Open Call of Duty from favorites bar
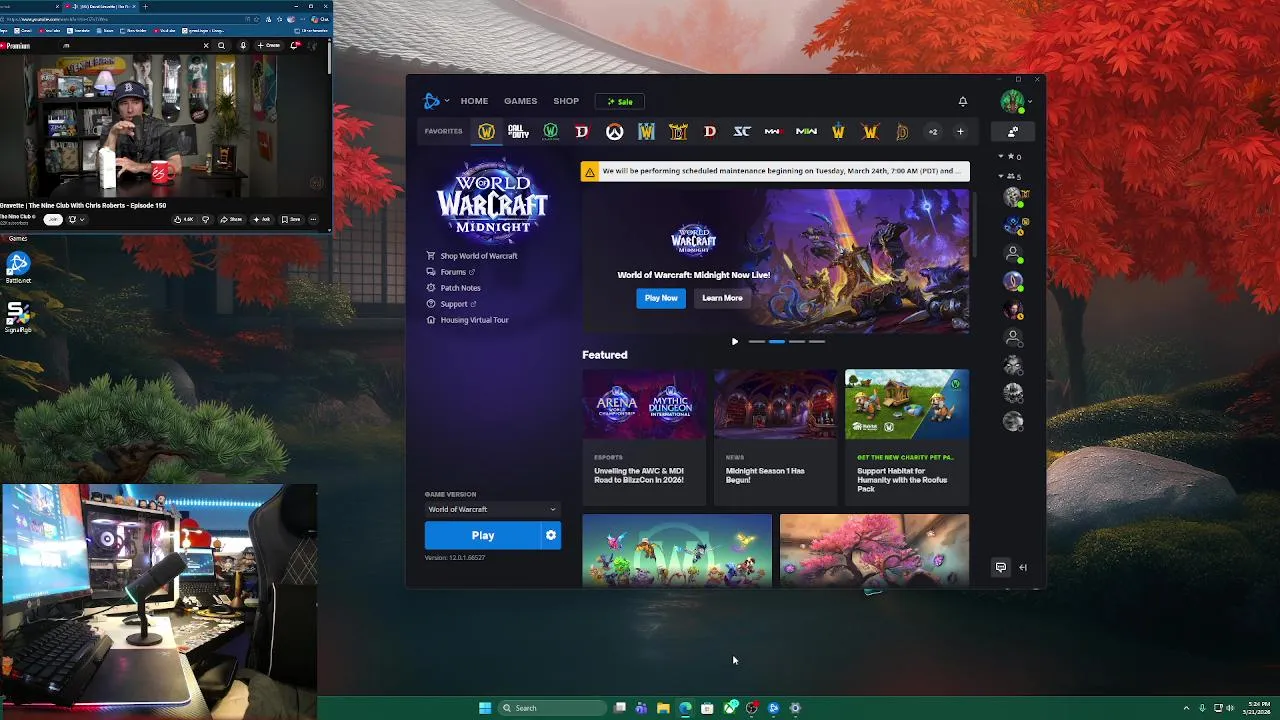 [x=518, y=132]
